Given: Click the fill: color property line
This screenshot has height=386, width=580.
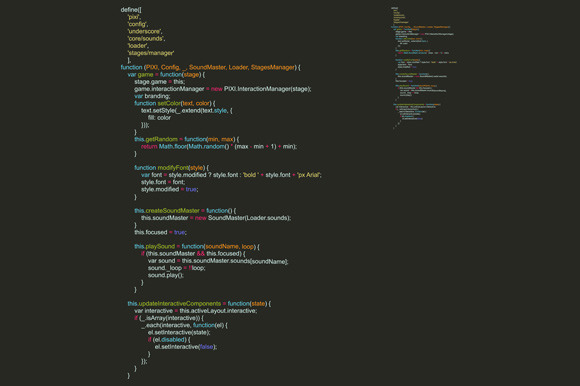Looking at the screenshot, I should pyautogui.click(x=159, y=118).
